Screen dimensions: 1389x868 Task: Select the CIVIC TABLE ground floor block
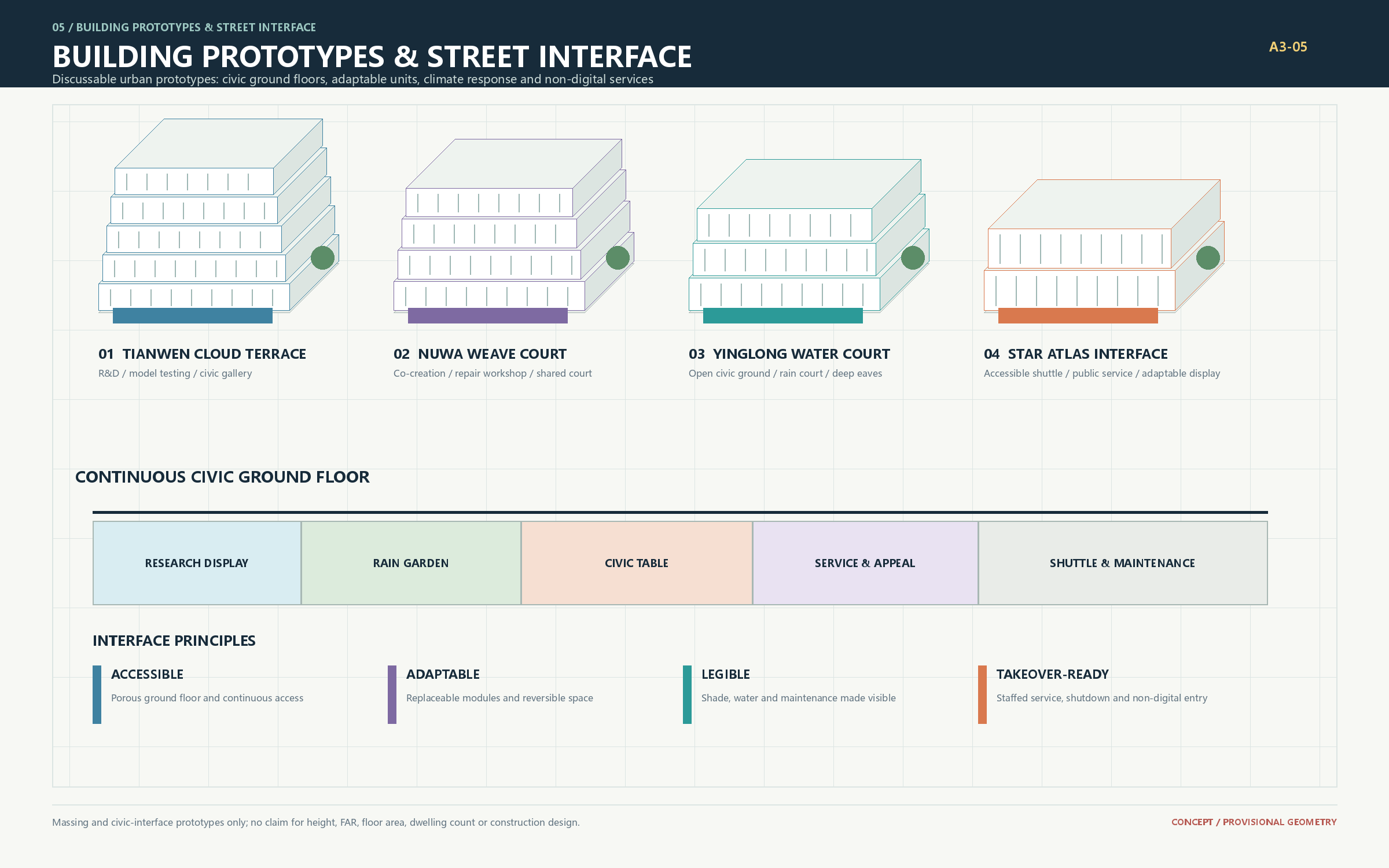[637, 563]
